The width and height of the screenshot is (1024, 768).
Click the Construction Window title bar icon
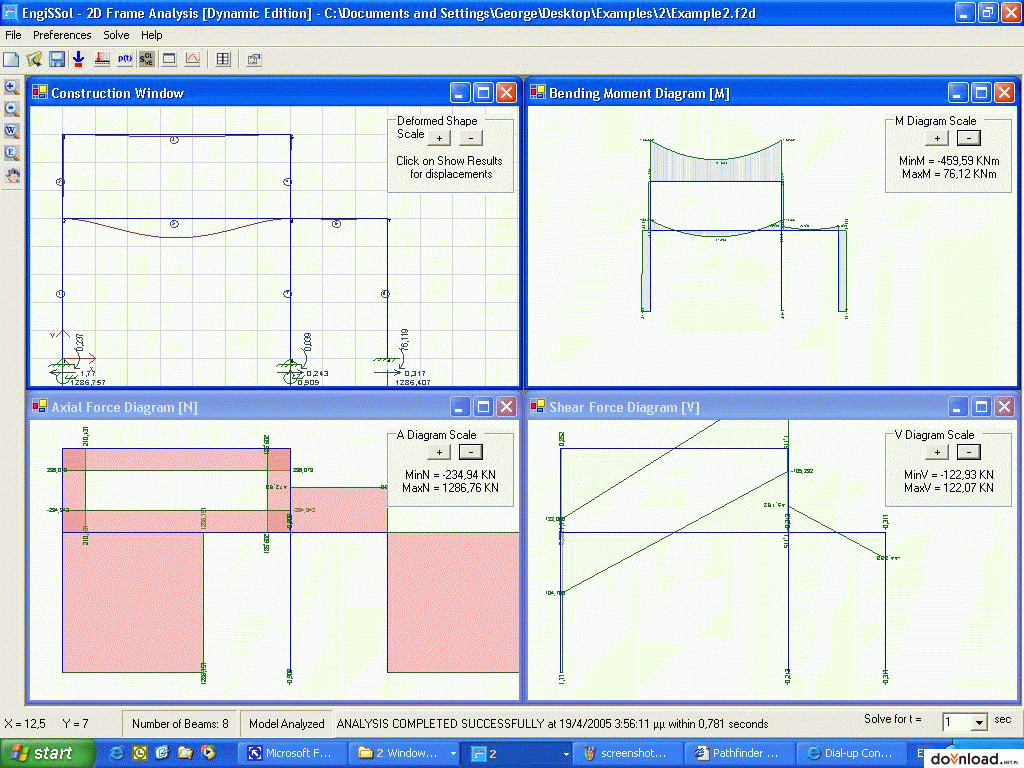coord(40,93)
